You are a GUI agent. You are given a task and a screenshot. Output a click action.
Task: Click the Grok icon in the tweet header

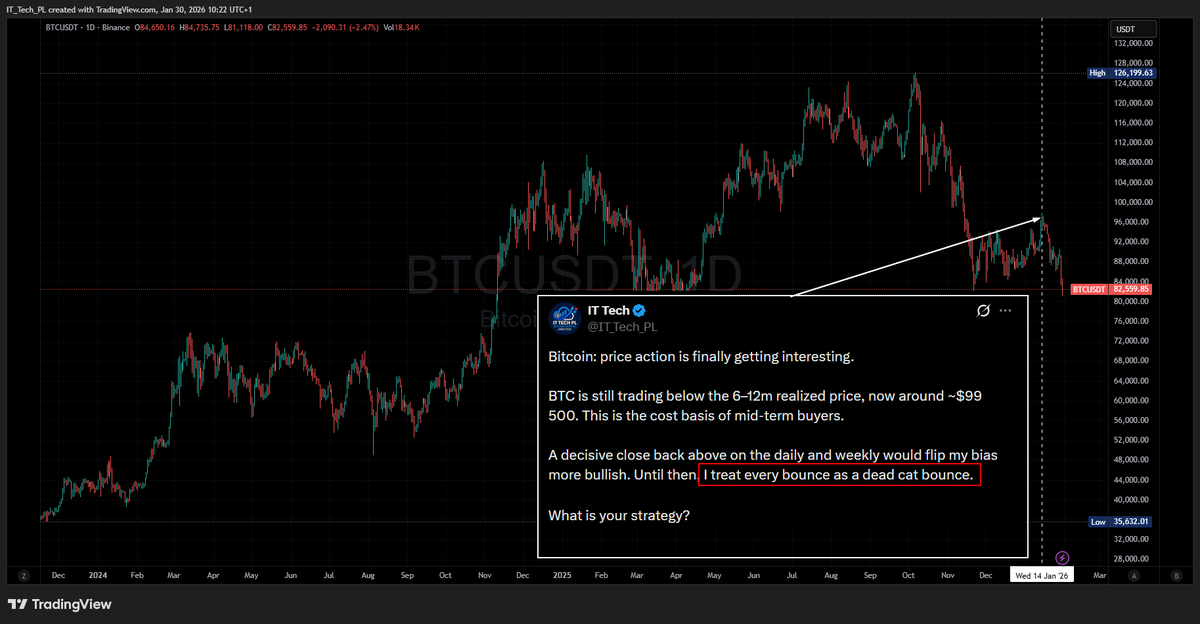coord(983,311)
